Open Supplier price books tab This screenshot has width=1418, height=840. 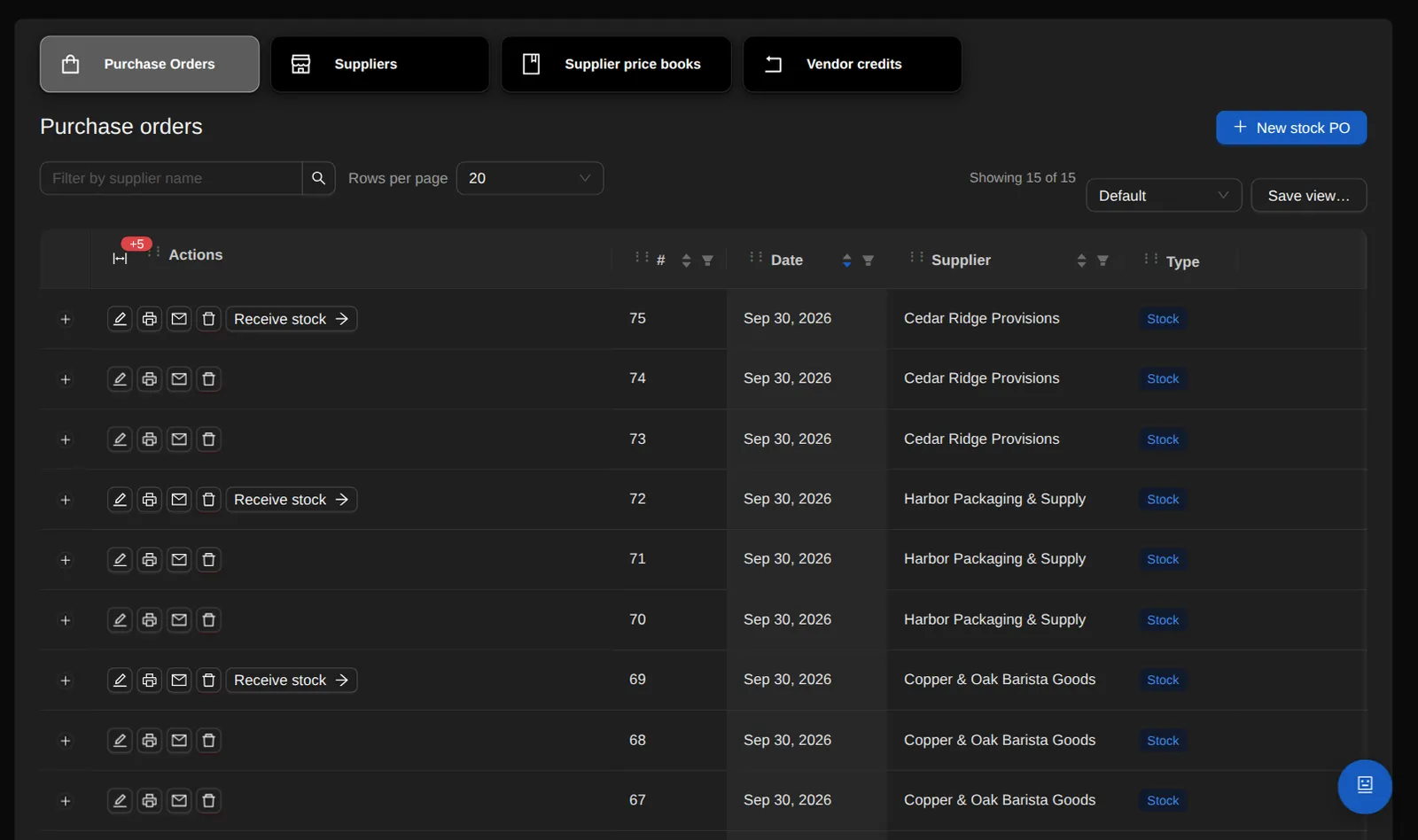tap(616, 64)
